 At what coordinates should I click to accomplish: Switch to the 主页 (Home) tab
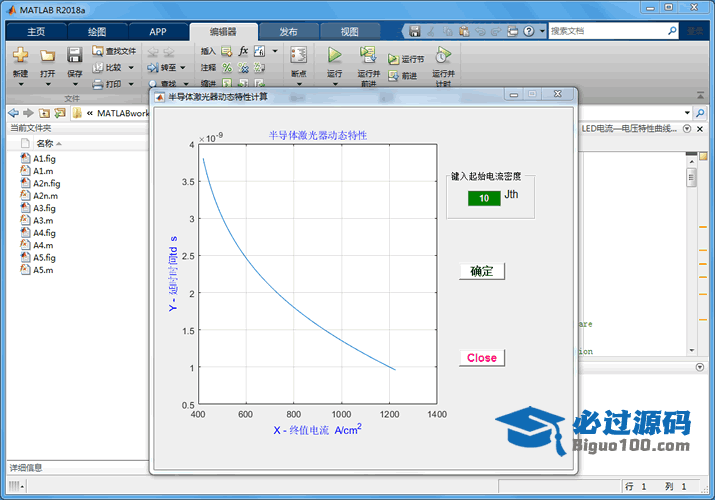pyautogui.click(x=36, y=31)
